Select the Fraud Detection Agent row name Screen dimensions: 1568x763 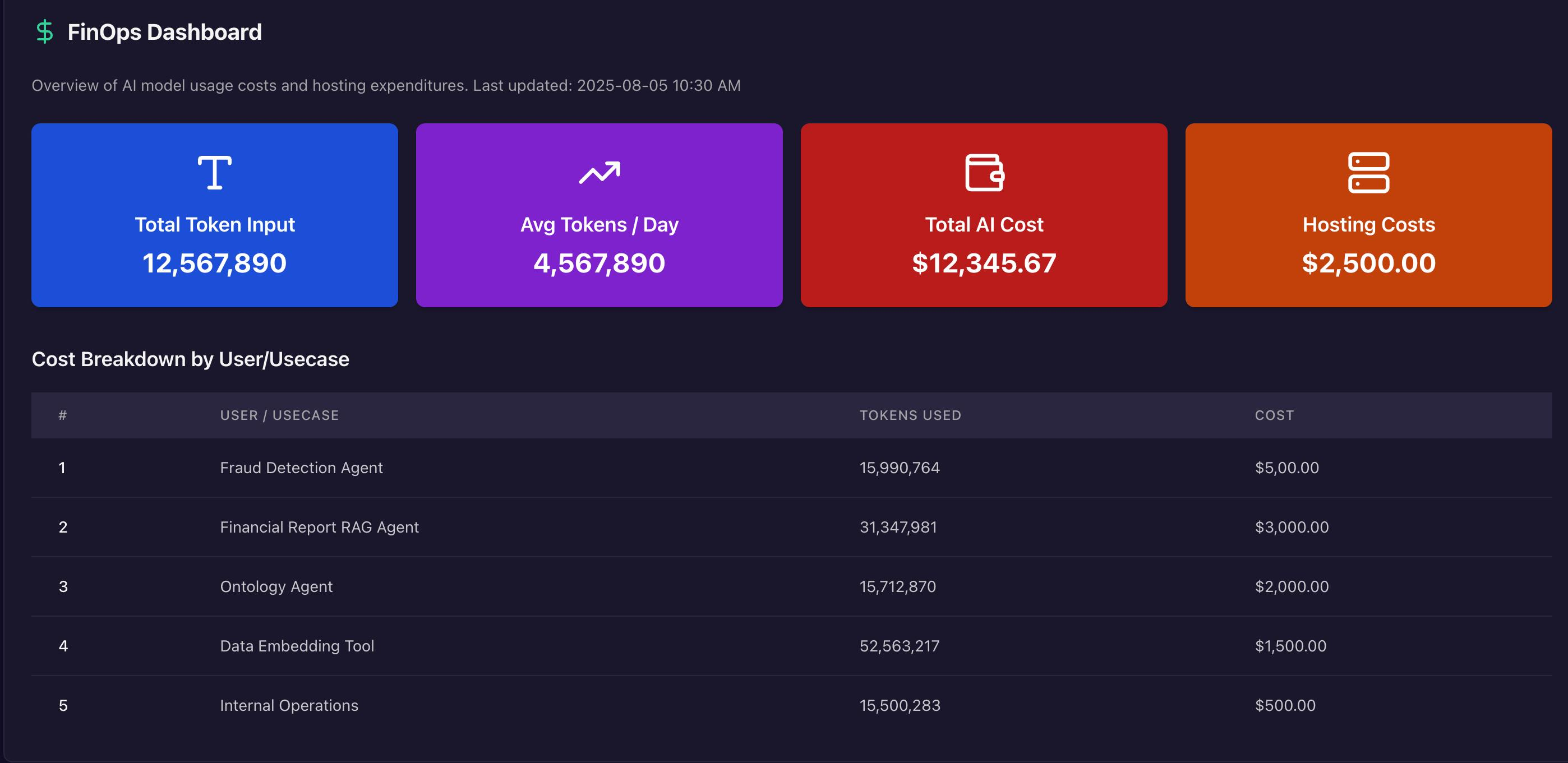pos(301,468)
